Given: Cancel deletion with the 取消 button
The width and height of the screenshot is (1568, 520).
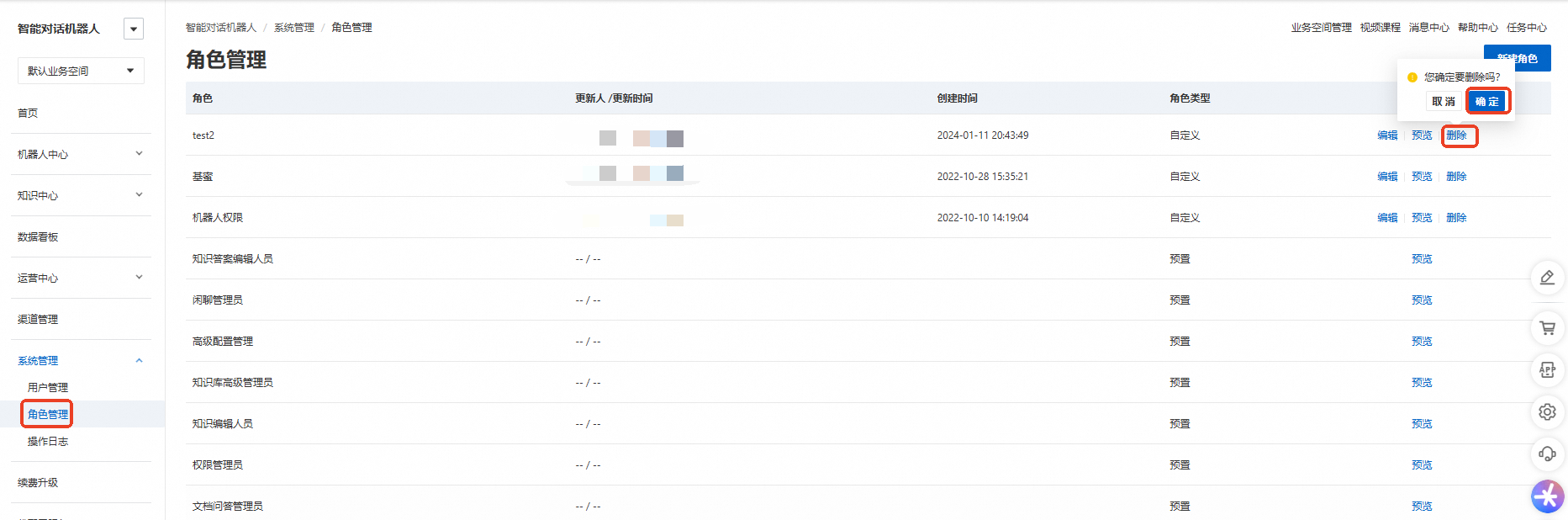Looking at the screenshot, I should click(1444, 101).
